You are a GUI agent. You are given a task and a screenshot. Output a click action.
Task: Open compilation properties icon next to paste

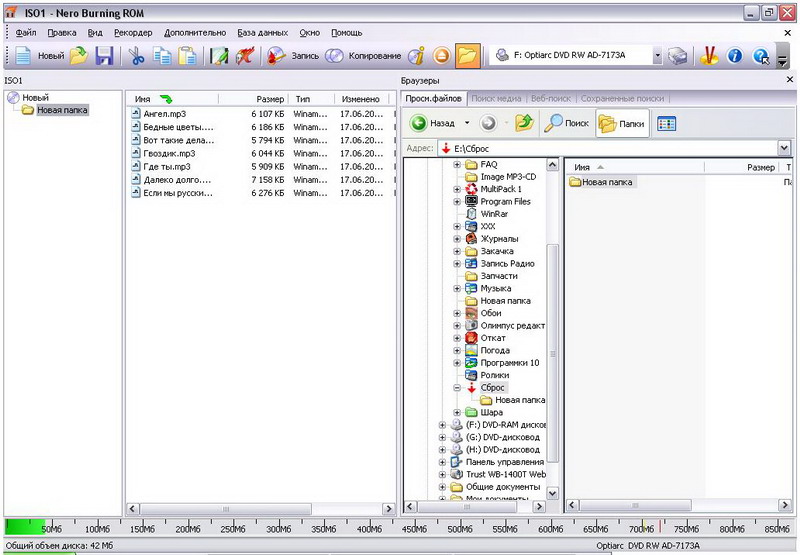click(219, 56)
